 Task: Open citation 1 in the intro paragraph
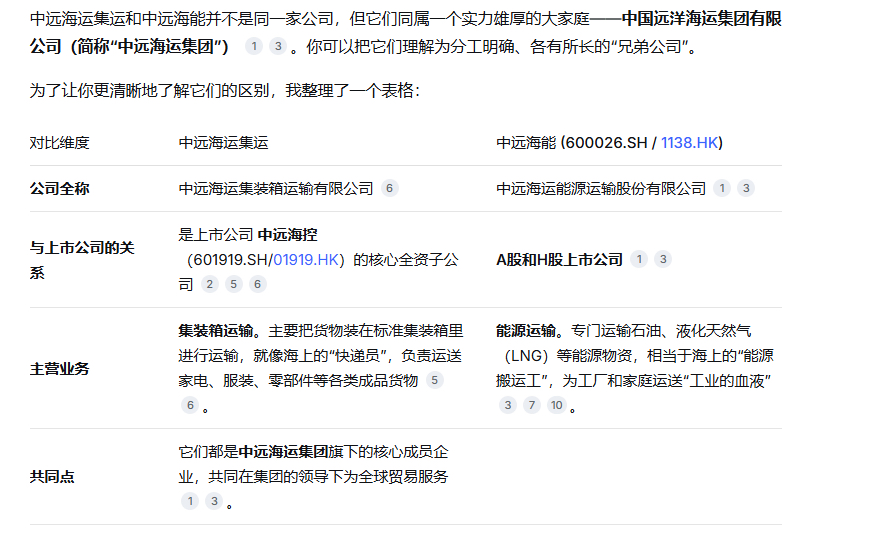coord(254,46)
